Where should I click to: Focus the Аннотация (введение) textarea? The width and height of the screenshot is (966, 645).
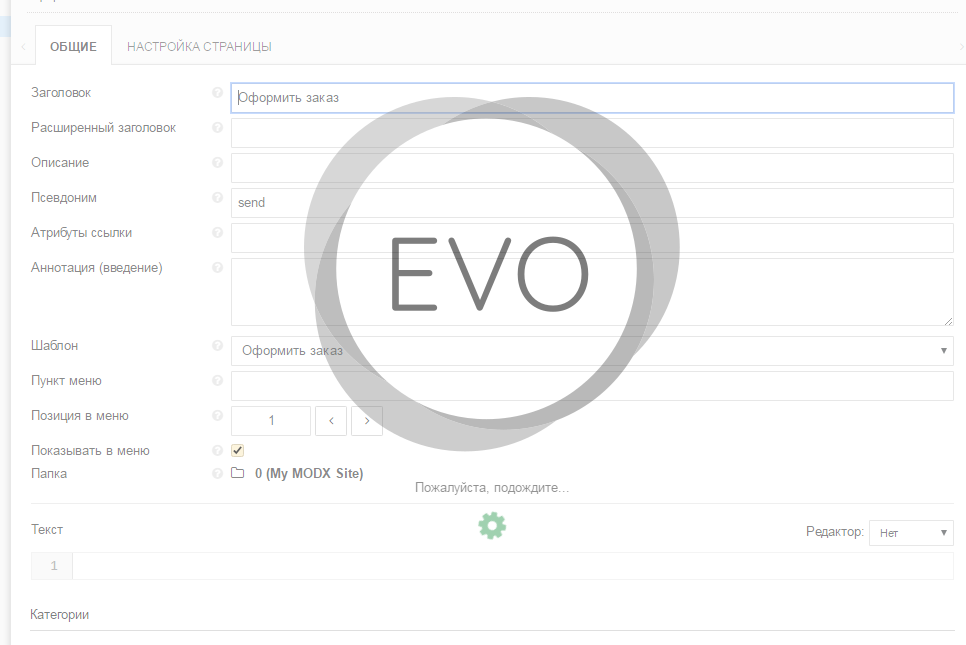tap(592, 292)
